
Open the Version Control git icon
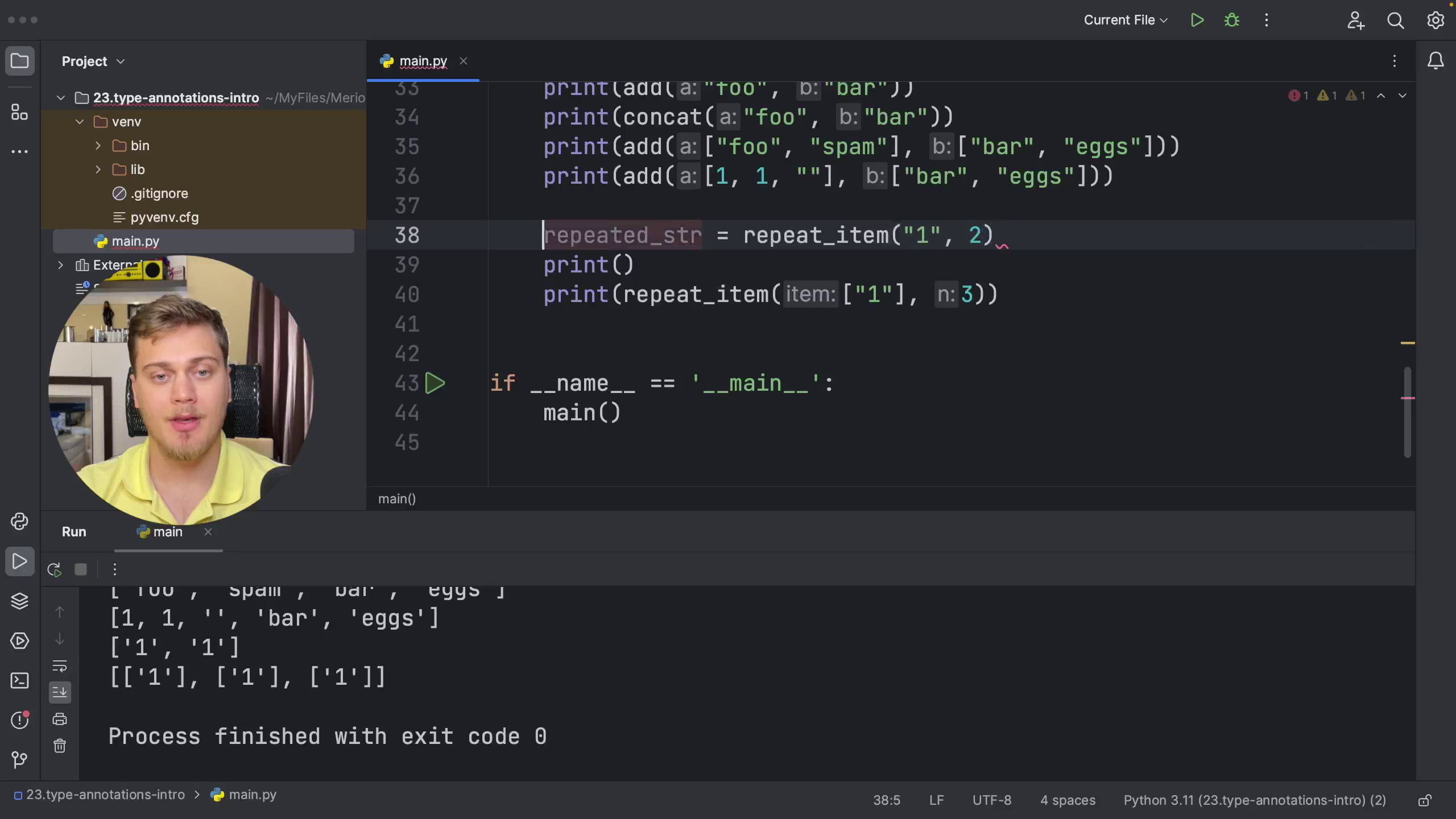point(20,760)
